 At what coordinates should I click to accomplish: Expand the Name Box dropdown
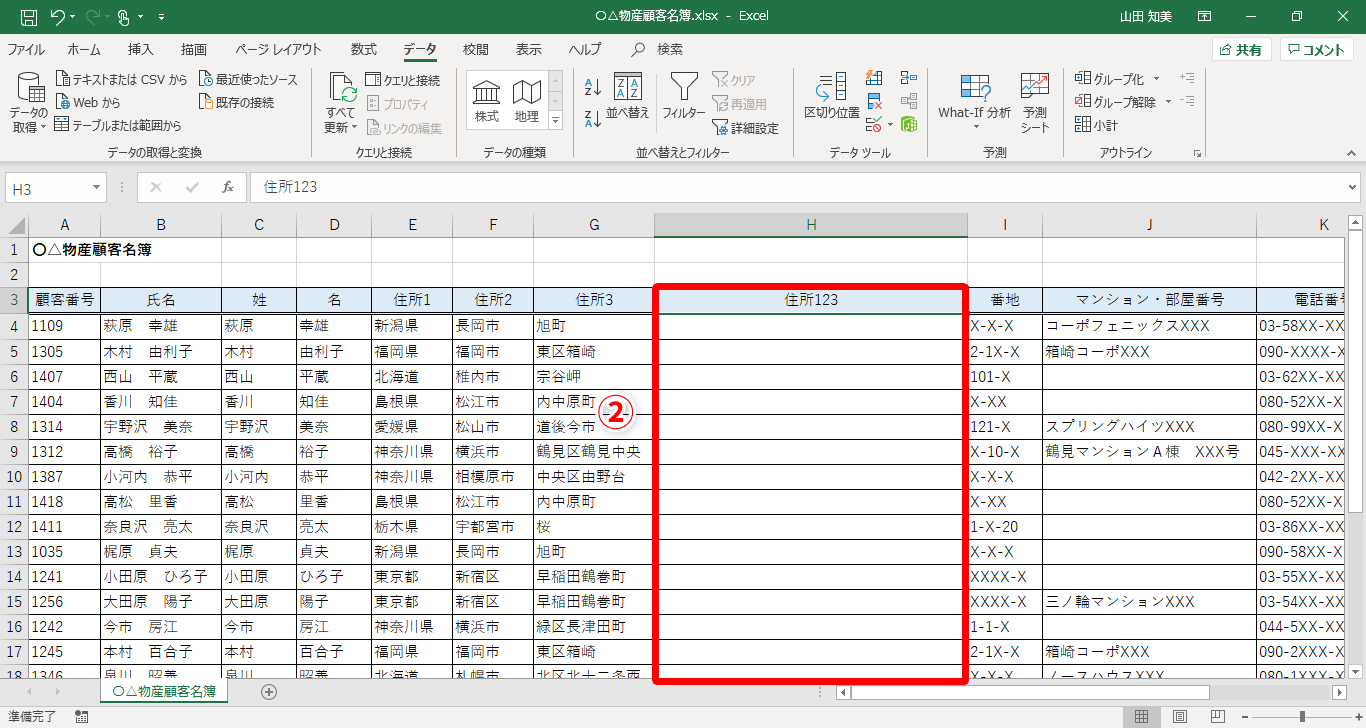pos(96,188)
